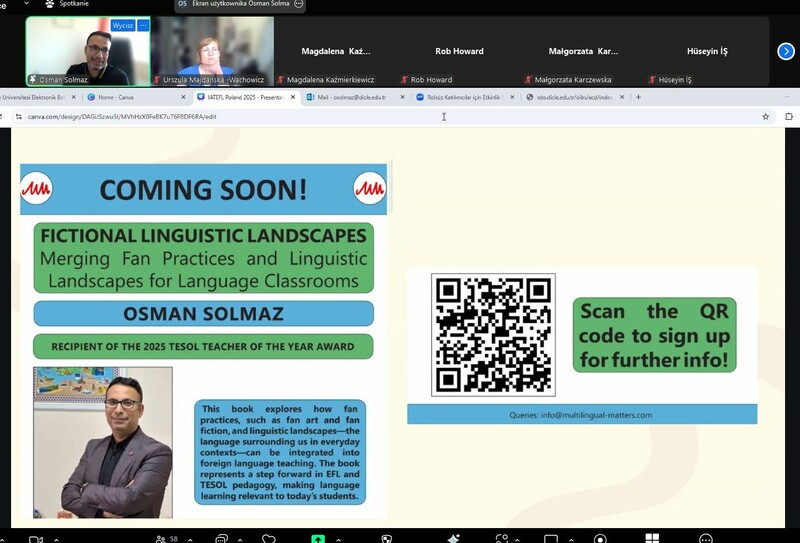Screen dimensions: 800x543
Task: Select the book description text box
Action: click(x=280, y=452)
